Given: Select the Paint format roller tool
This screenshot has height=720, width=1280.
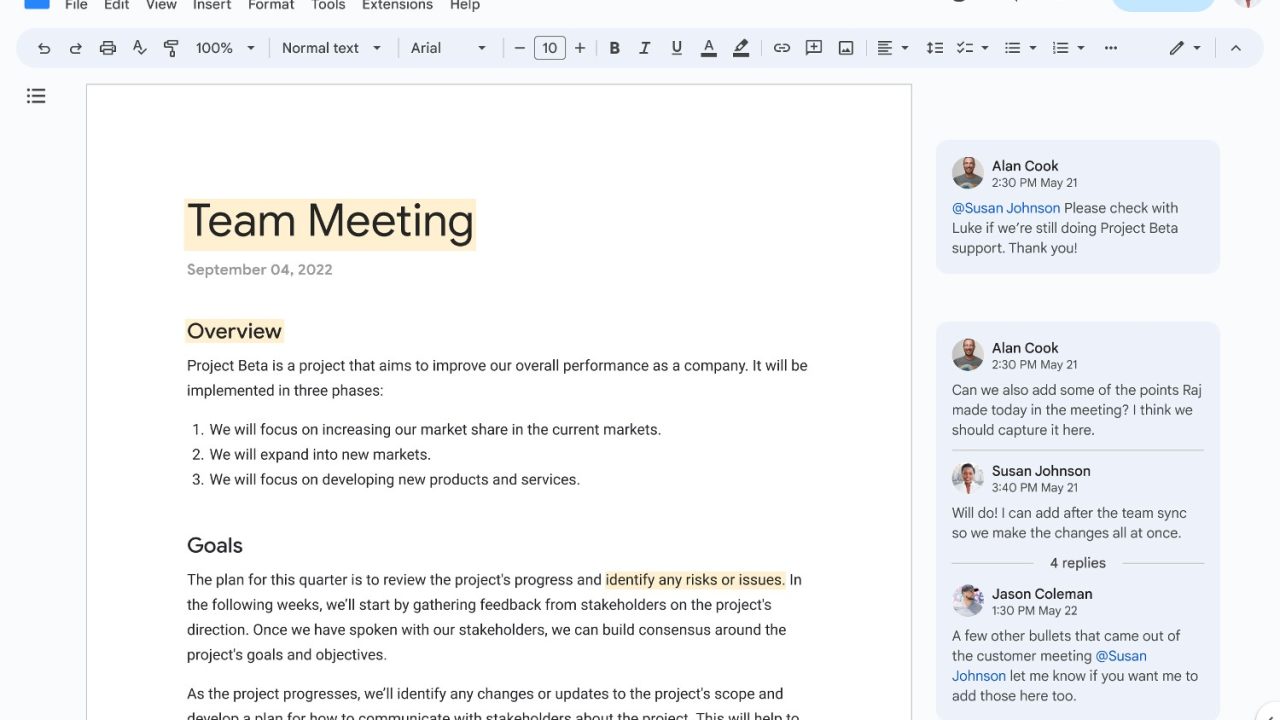Looking at the screenshot, I should [x=171, y=48].
